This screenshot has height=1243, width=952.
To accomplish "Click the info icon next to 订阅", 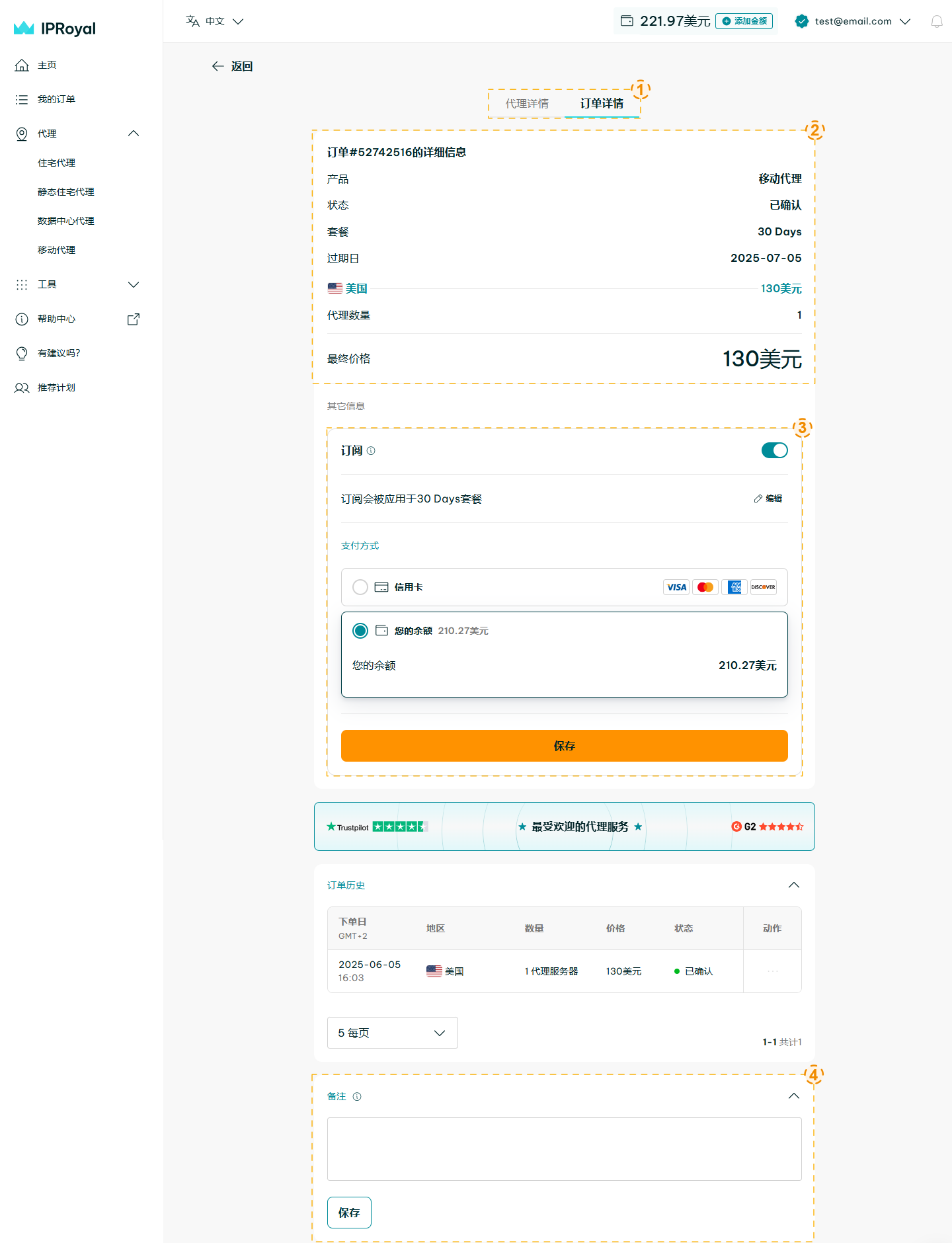I will tap(371, 451).
